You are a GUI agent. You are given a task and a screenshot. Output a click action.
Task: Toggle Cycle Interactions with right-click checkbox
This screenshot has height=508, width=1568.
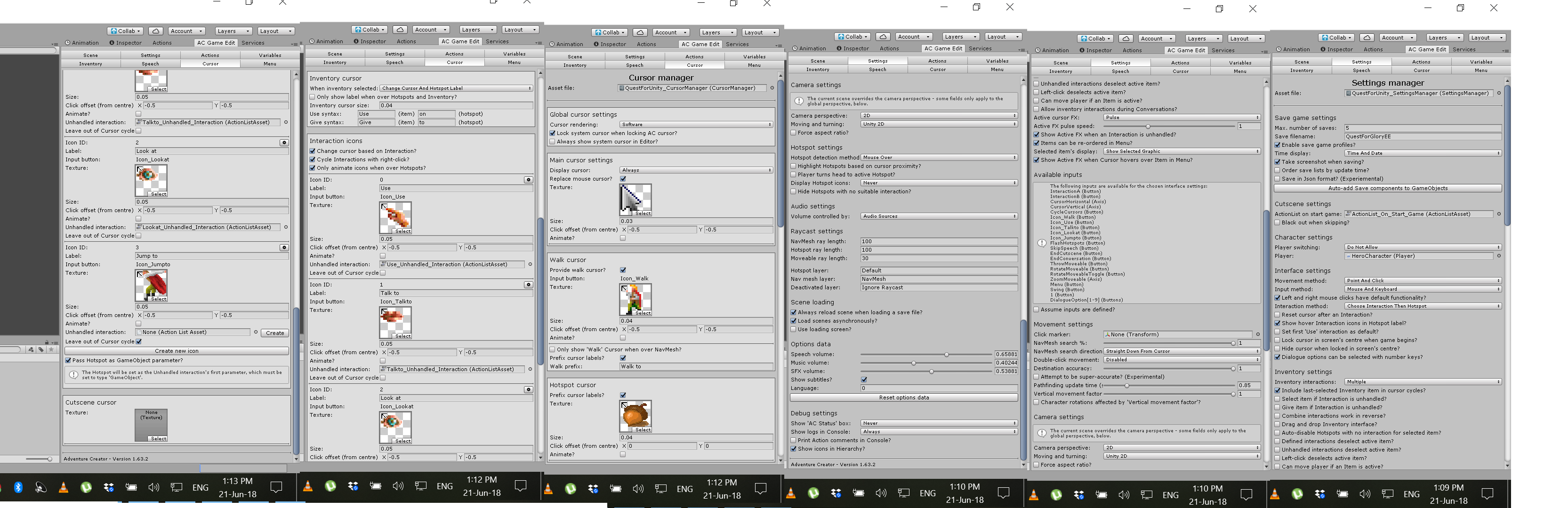312,159
